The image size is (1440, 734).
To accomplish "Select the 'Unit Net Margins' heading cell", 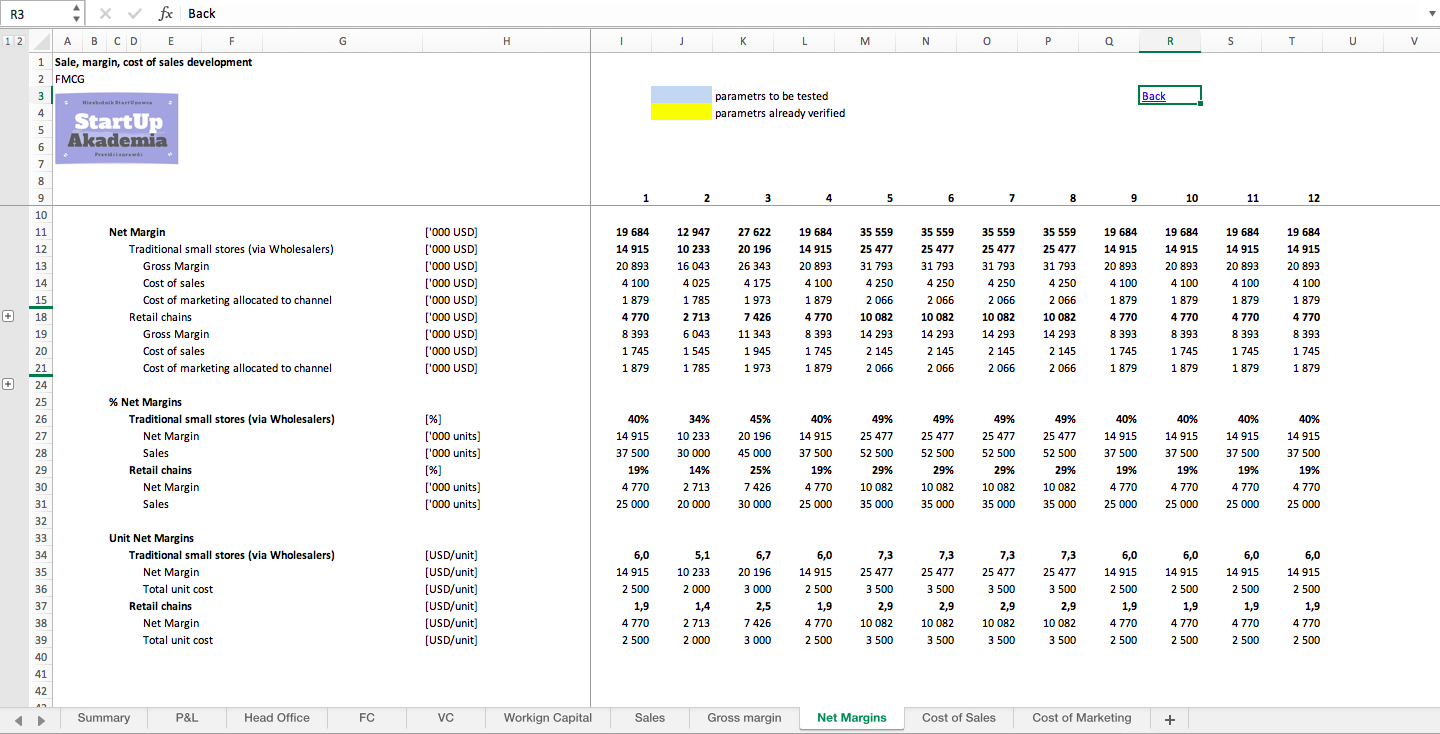I will point(151,538).
